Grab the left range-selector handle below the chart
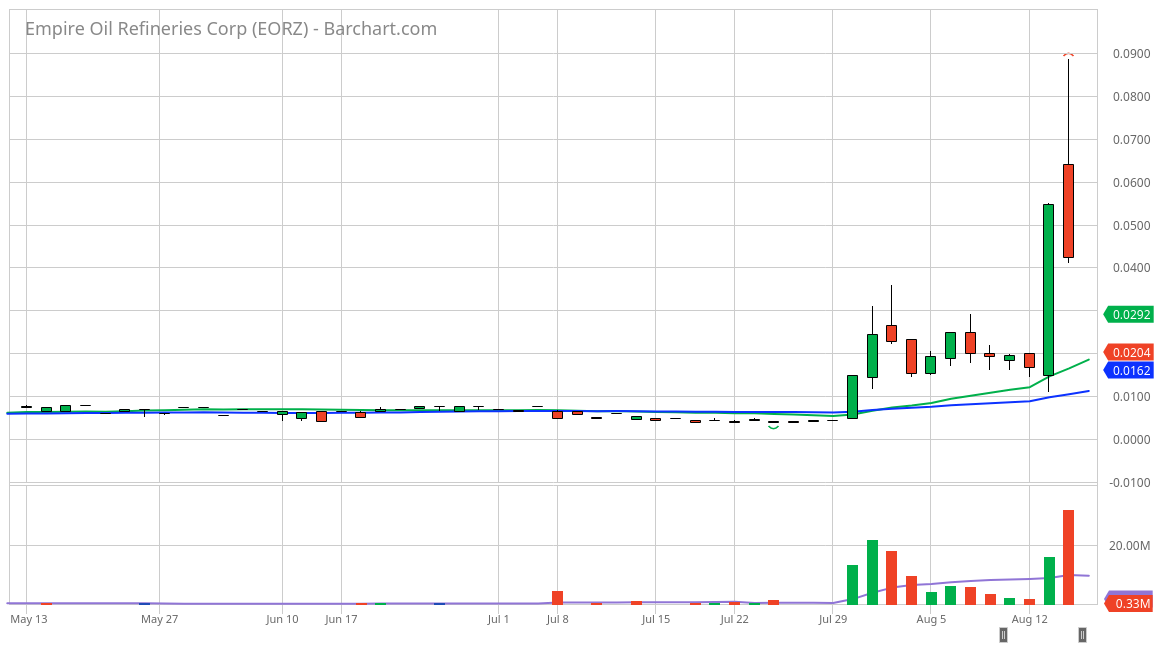The image size is (1156, 650). pyautogui.click(x=1003, y=635)
